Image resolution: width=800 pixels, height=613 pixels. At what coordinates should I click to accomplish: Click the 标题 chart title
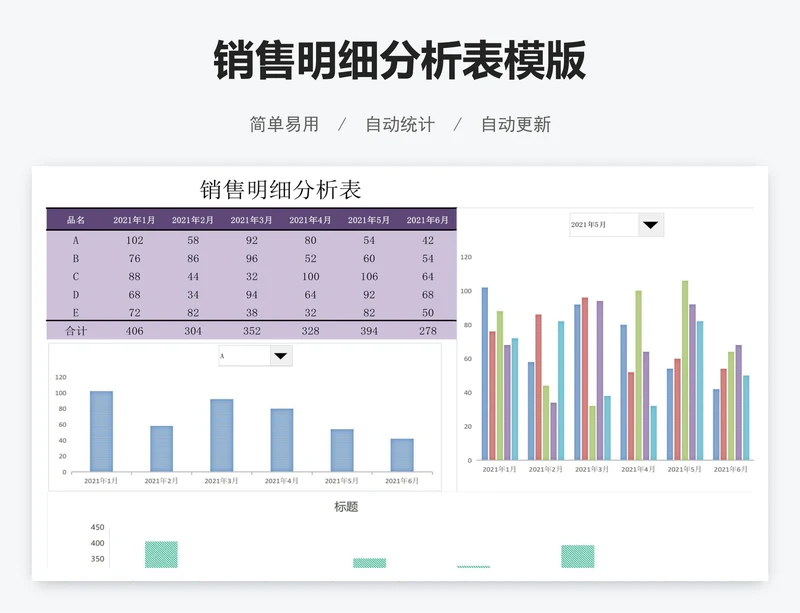[x=346, y=507]
